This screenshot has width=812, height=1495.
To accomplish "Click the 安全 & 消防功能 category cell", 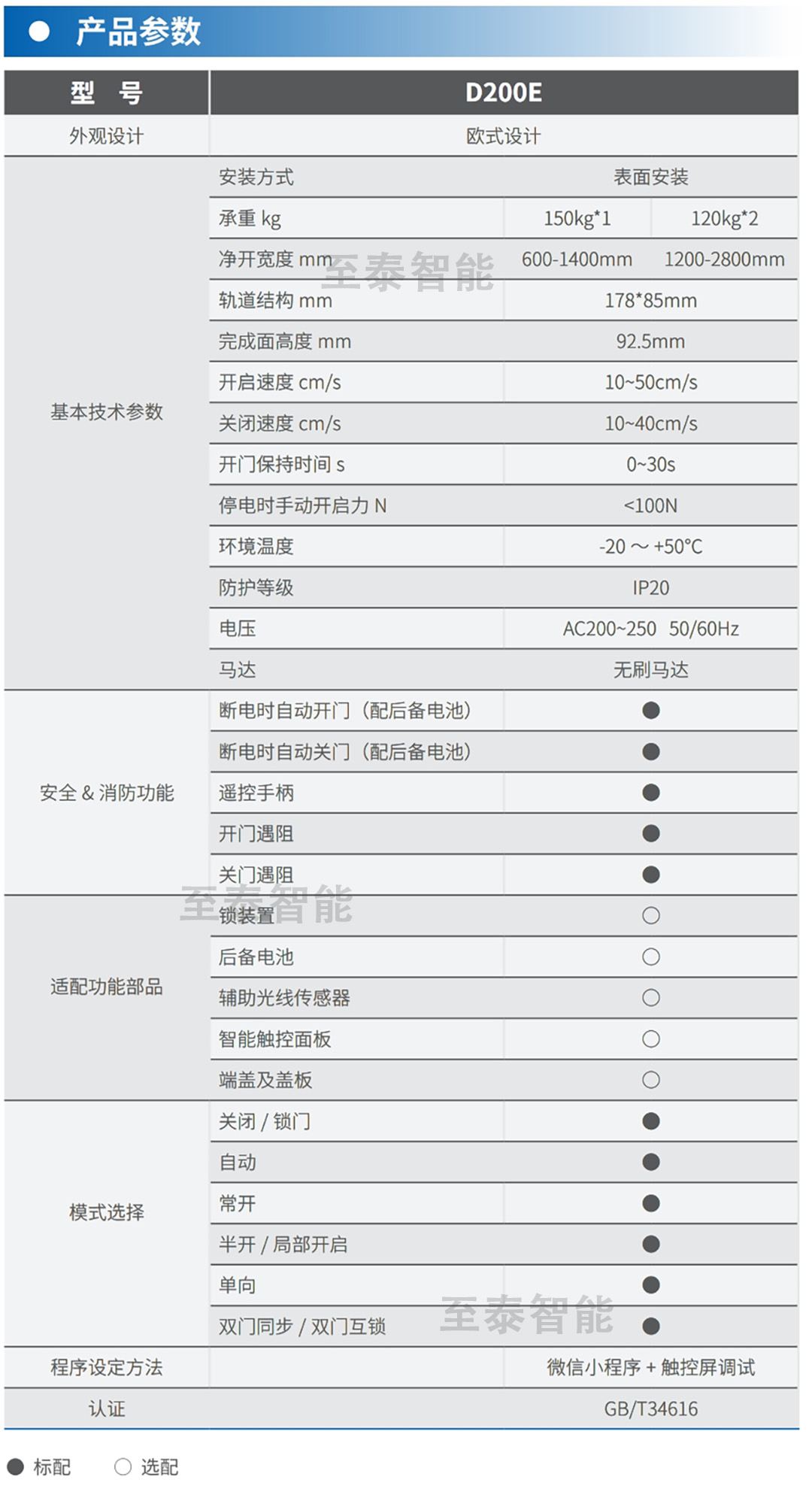I will coord(107,793).
